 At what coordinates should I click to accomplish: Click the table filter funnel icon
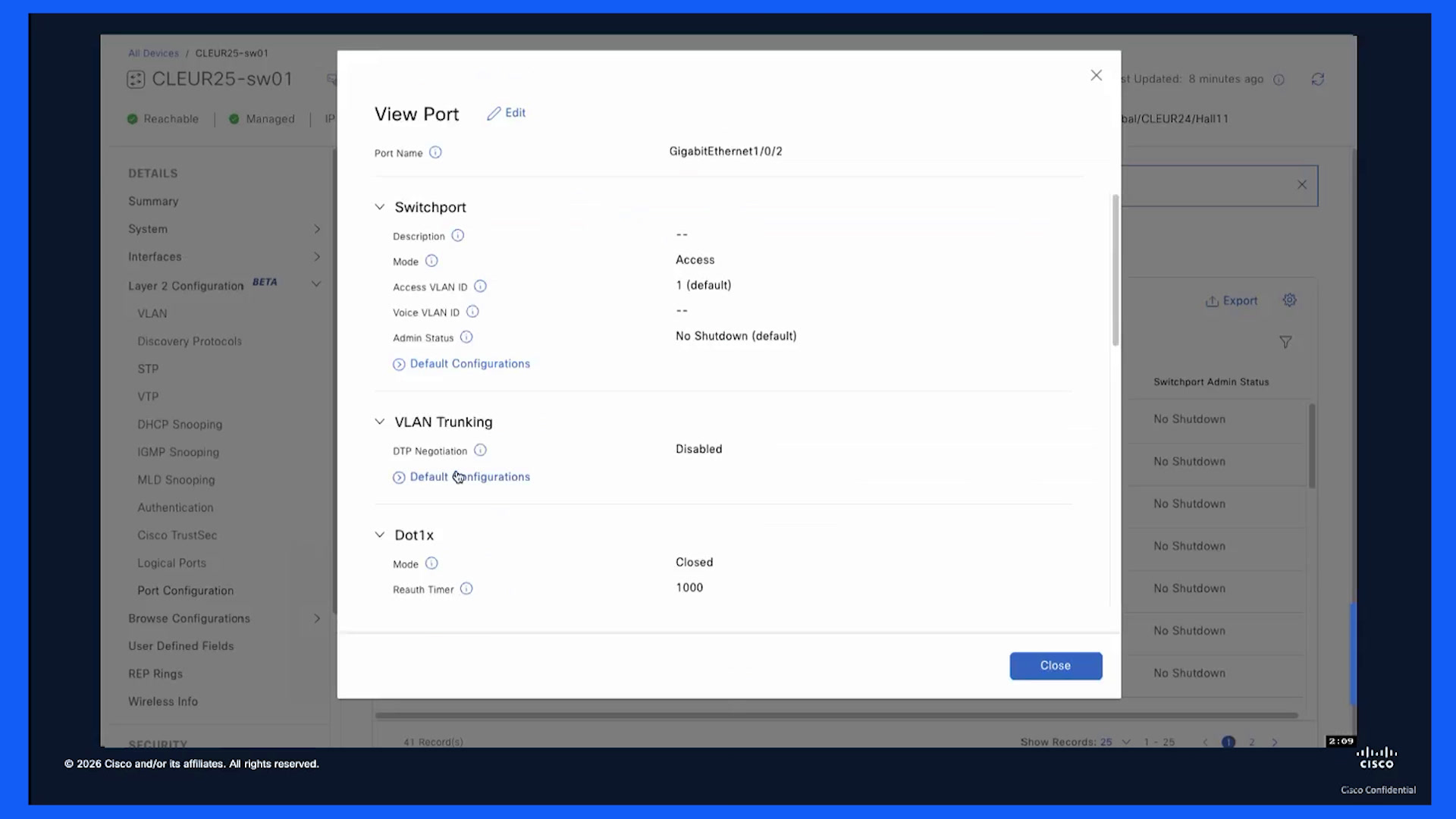tap(1285, 342)
